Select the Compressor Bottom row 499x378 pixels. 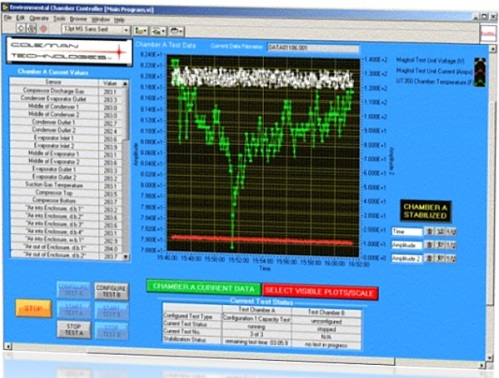67,201
